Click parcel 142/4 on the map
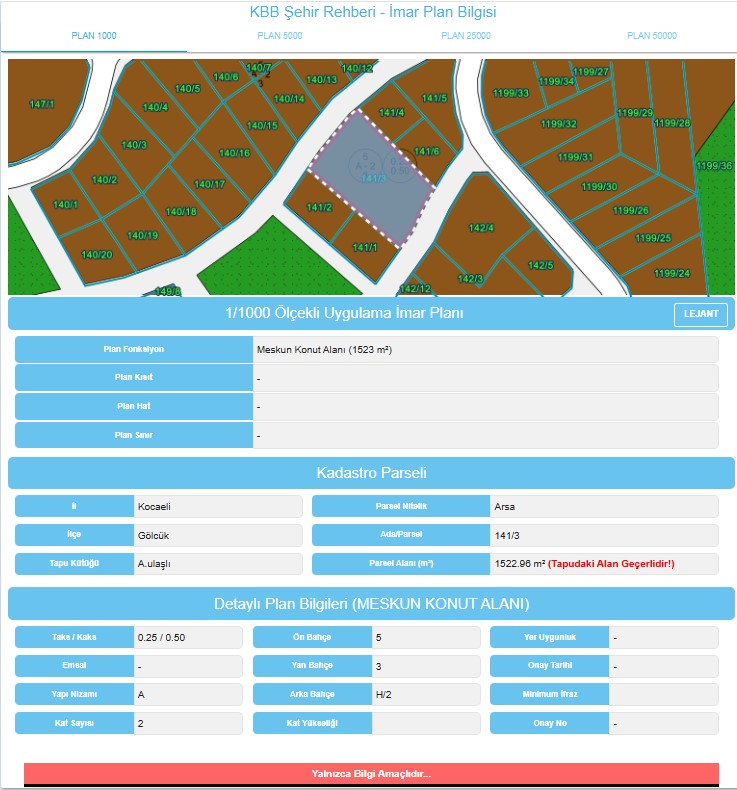The image size is (737, 790). [x=481, y=228]
